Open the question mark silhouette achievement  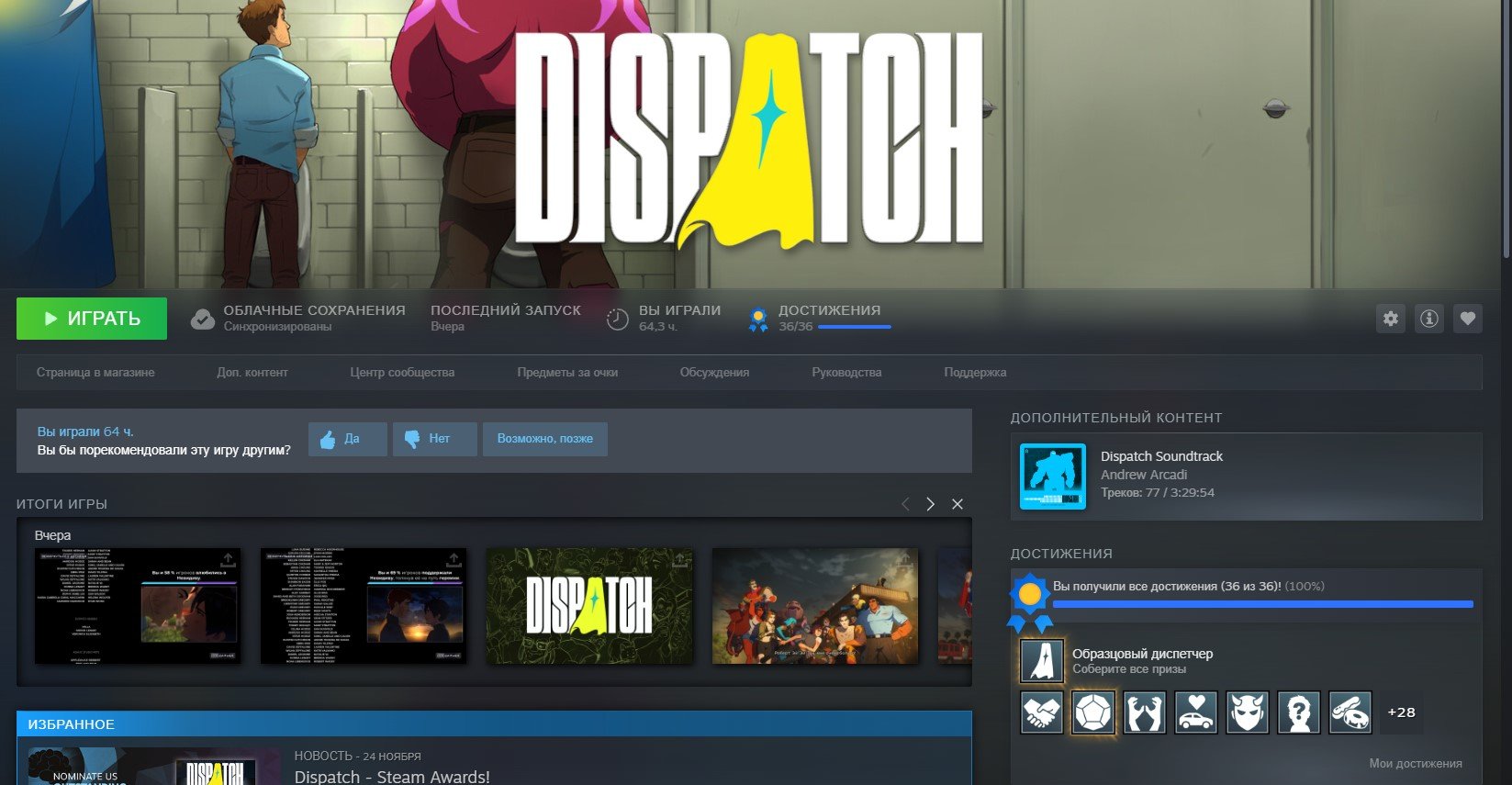1298,712
